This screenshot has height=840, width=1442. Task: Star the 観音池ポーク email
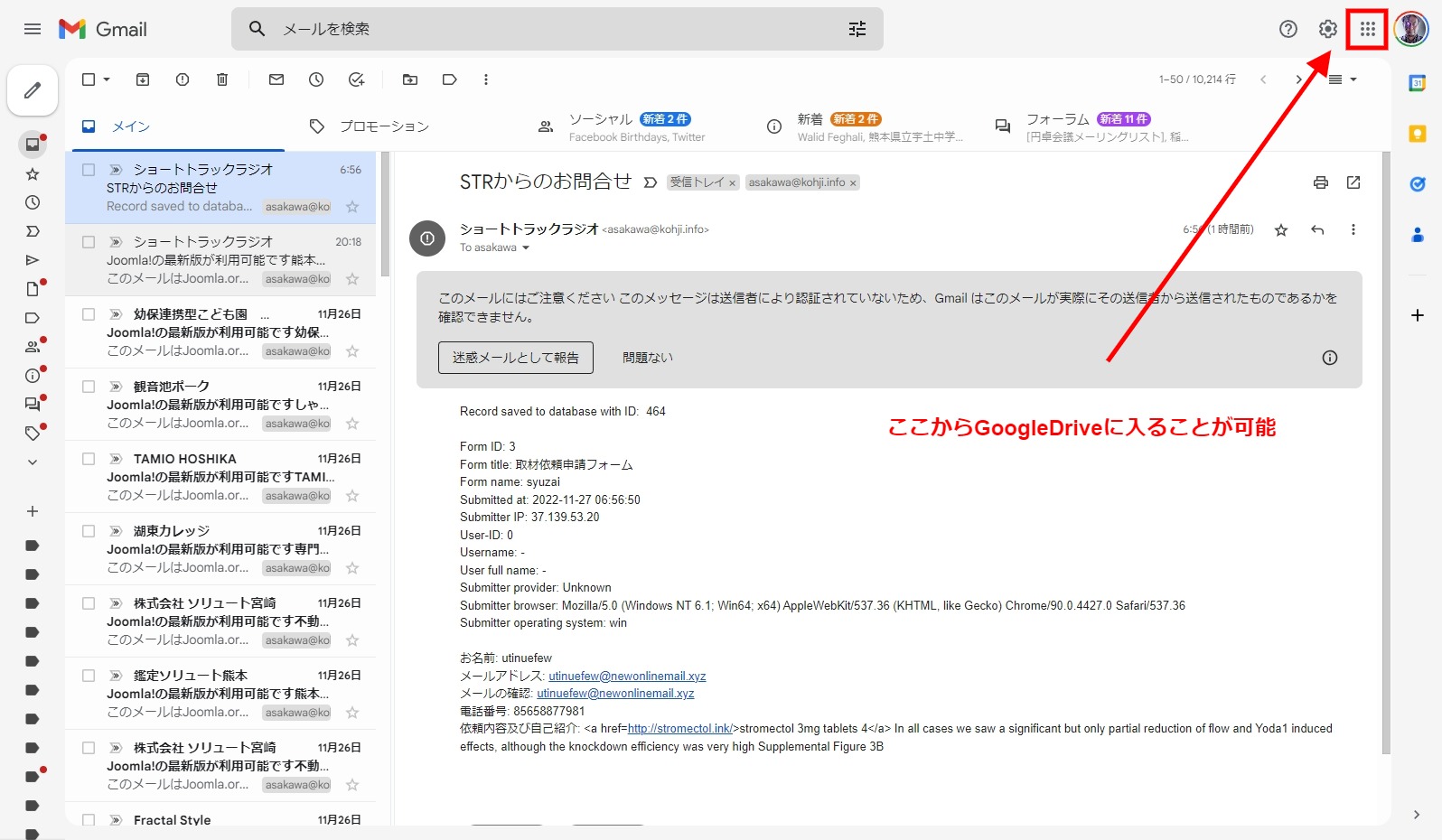pos(352,424)
